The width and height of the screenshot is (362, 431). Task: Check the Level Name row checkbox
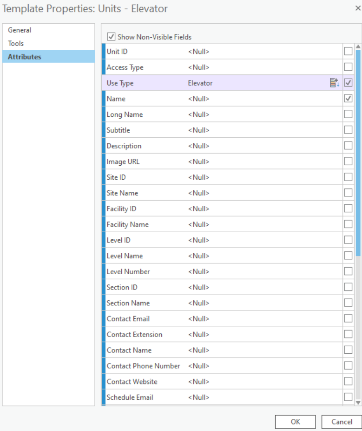click(348, 256)
